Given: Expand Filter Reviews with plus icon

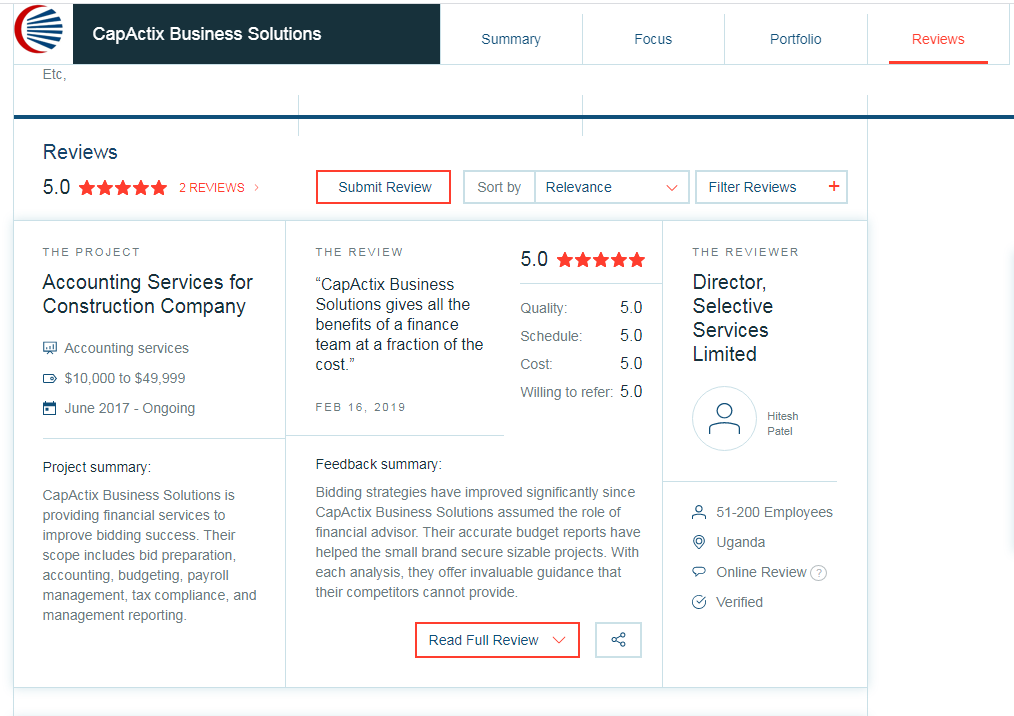Looking at the screenshot, I should pyautogui.click(x=771, y=187).
